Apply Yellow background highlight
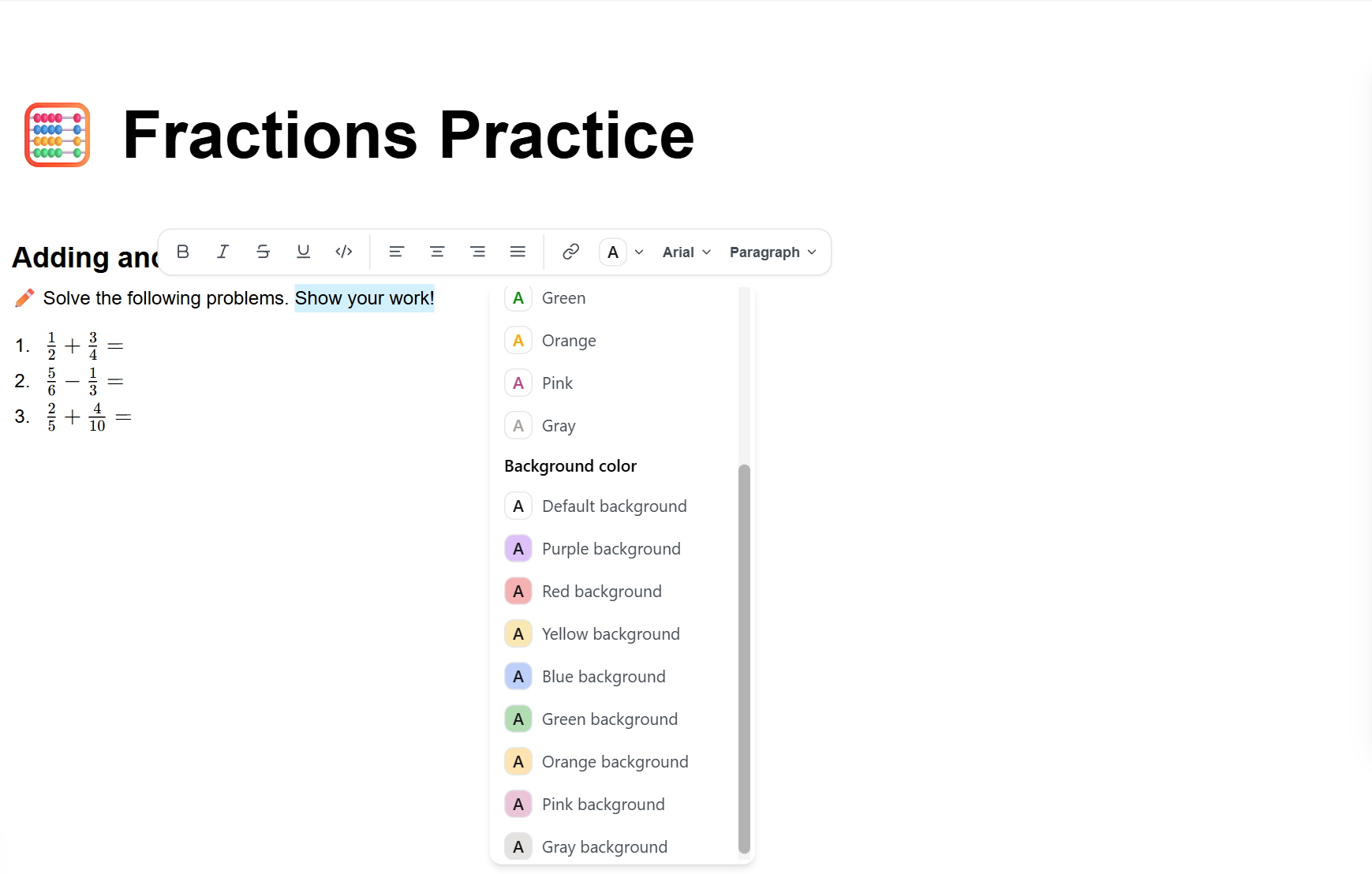1372x874 pixels. [x=611, y=634]
